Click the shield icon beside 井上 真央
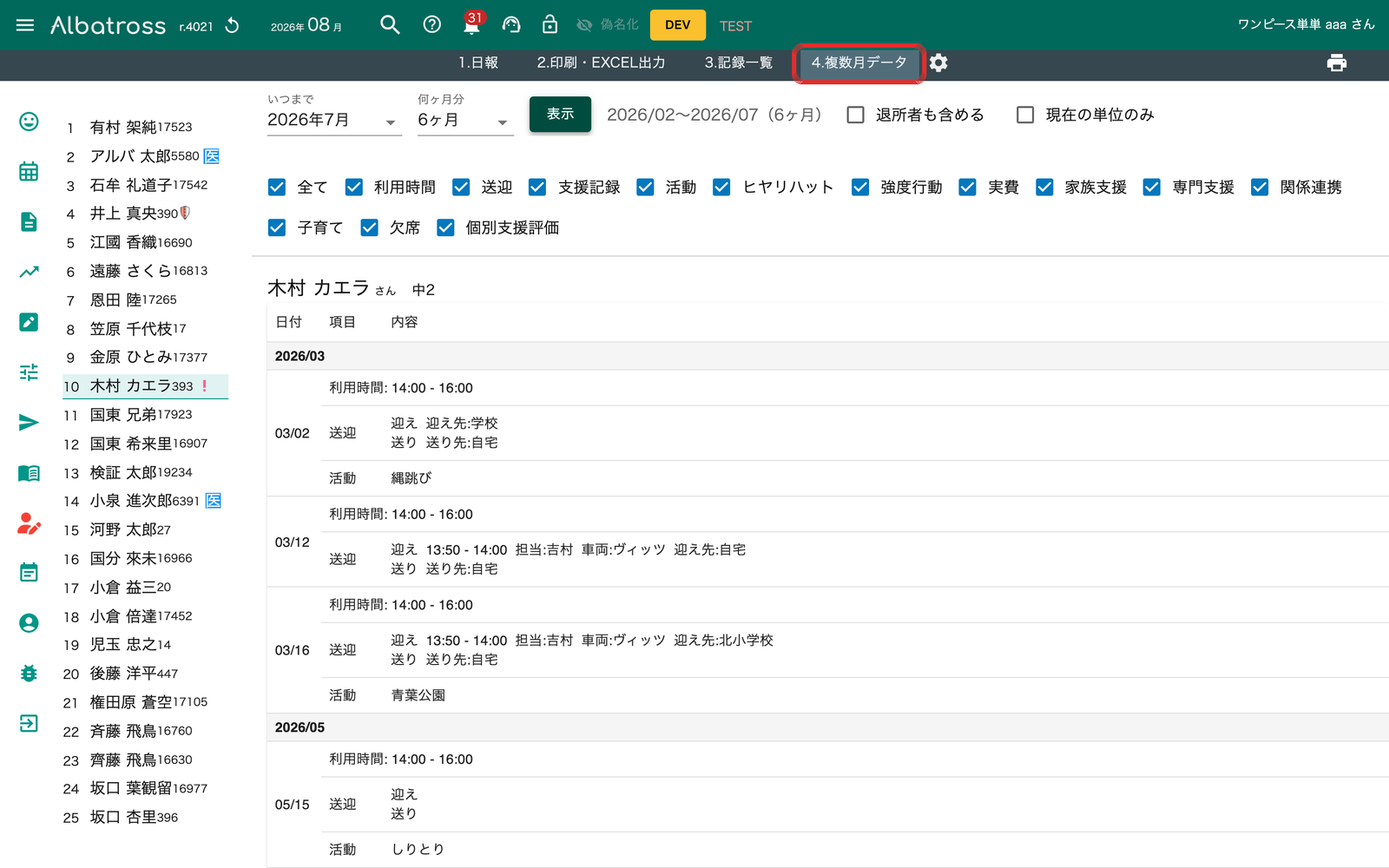The height and width of the screenshot is (868, 1389). coord(185,213)
